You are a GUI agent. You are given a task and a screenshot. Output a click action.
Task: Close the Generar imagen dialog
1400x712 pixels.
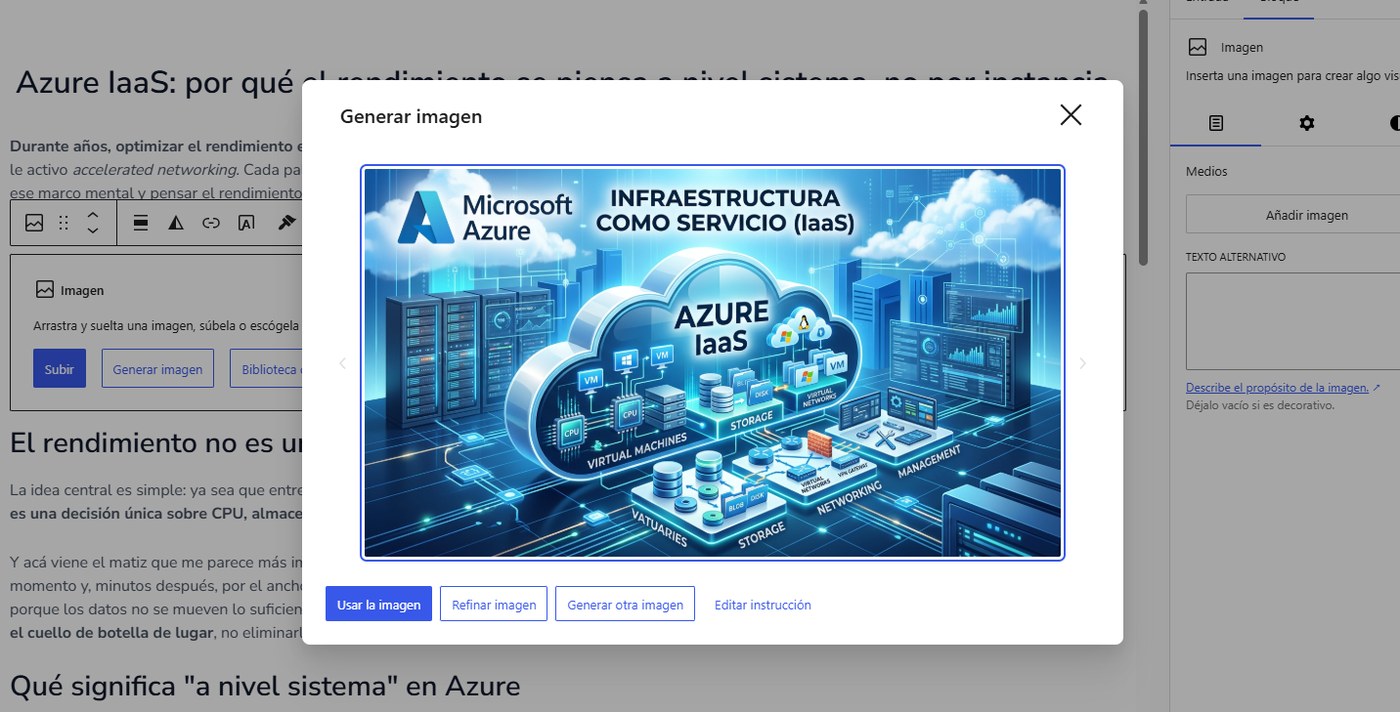(1071, 115)
